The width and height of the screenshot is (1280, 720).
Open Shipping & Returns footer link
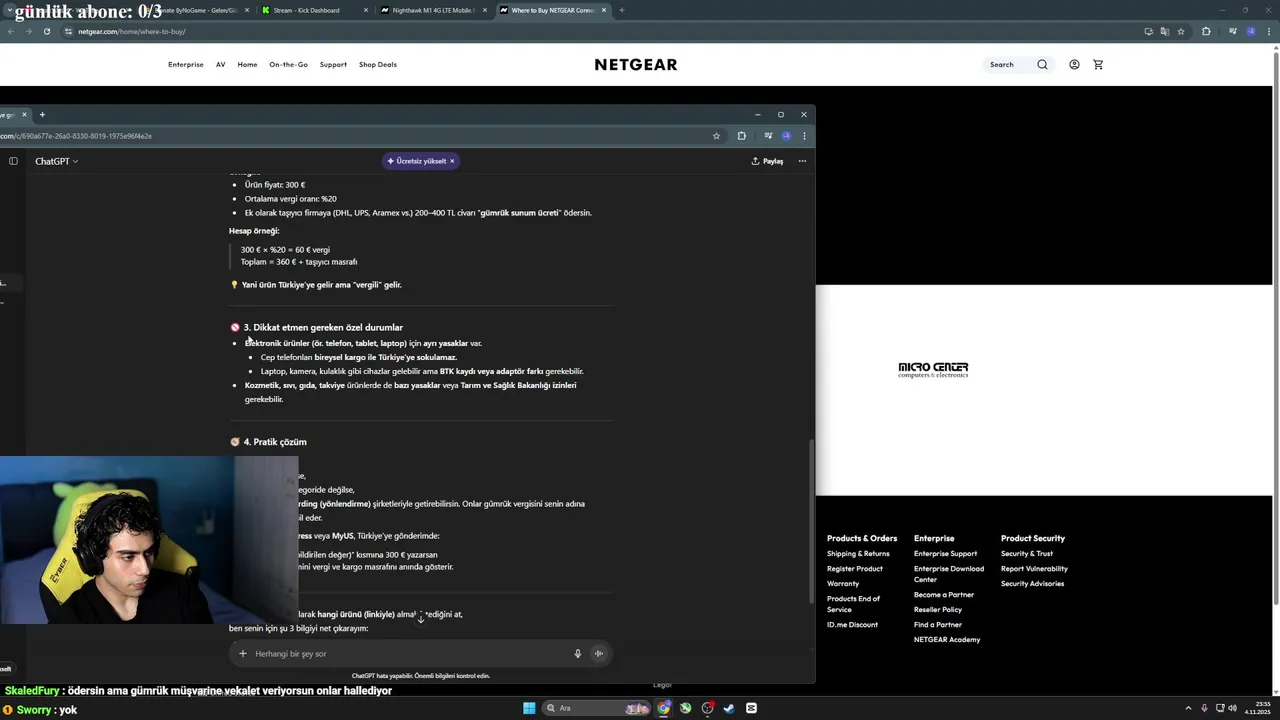858,554
